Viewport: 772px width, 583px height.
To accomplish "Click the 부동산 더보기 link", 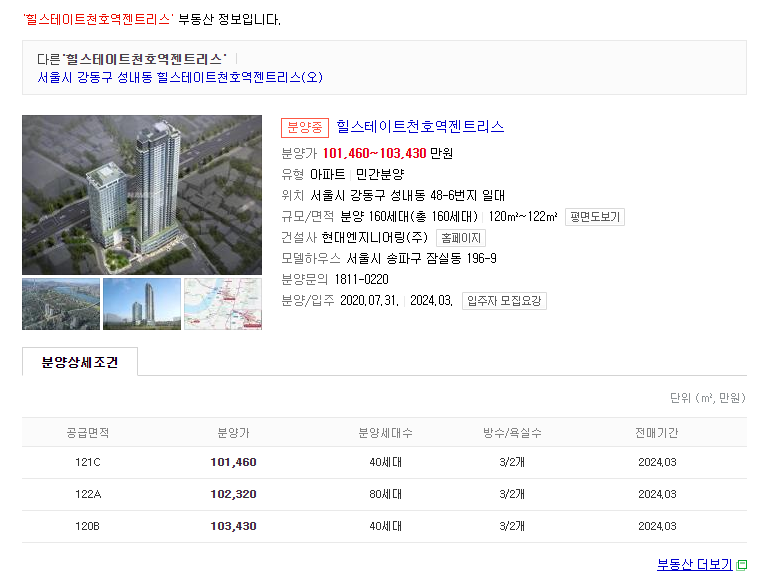I will point(695,564).
